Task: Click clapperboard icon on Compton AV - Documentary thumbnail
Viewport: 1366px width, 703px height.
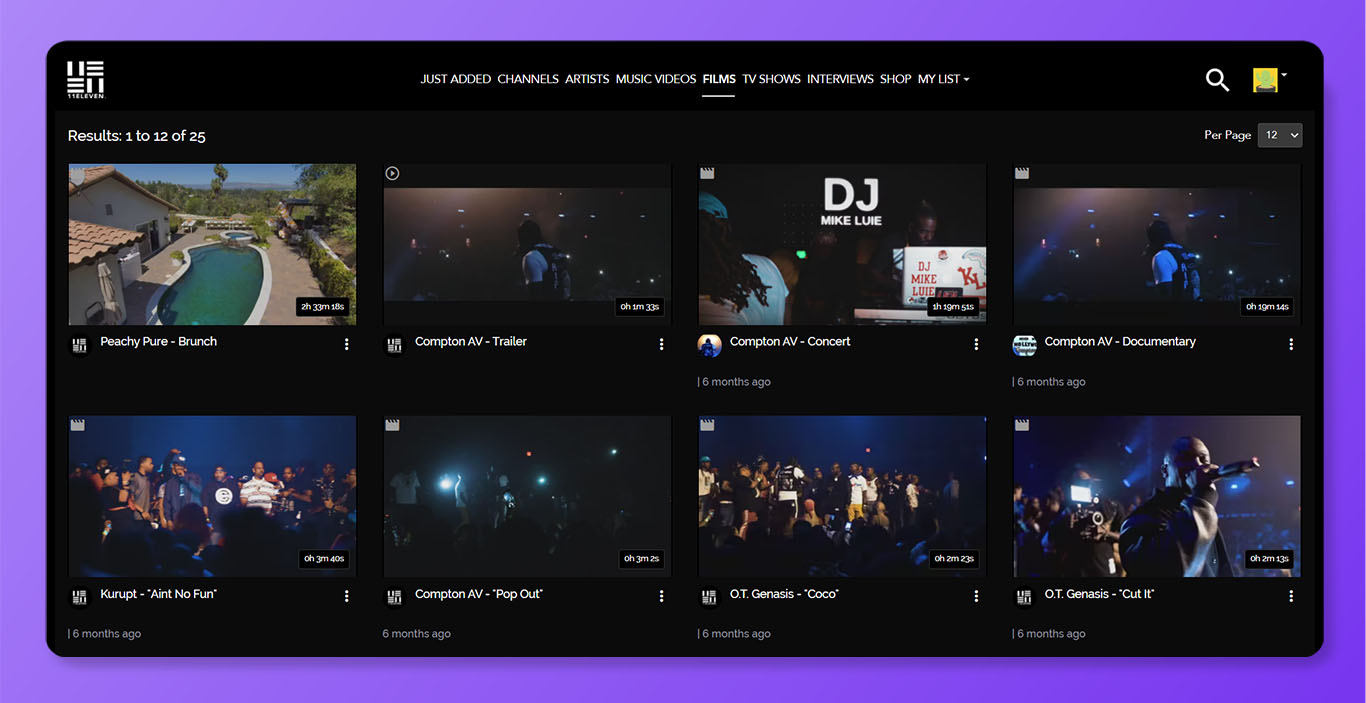Action: (x=1022, y=173)
